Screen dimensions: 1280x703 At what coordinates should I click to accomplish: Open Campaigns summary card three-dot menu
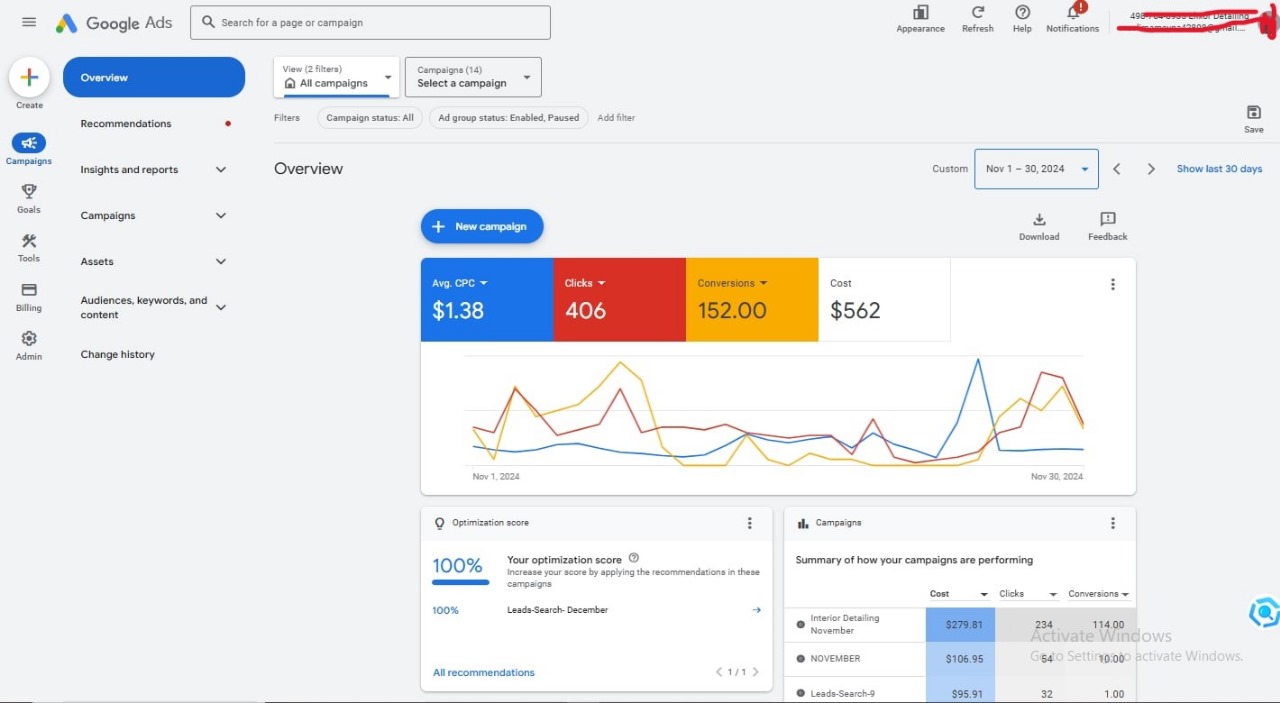pyautogui.click(x=1113, y=523)
